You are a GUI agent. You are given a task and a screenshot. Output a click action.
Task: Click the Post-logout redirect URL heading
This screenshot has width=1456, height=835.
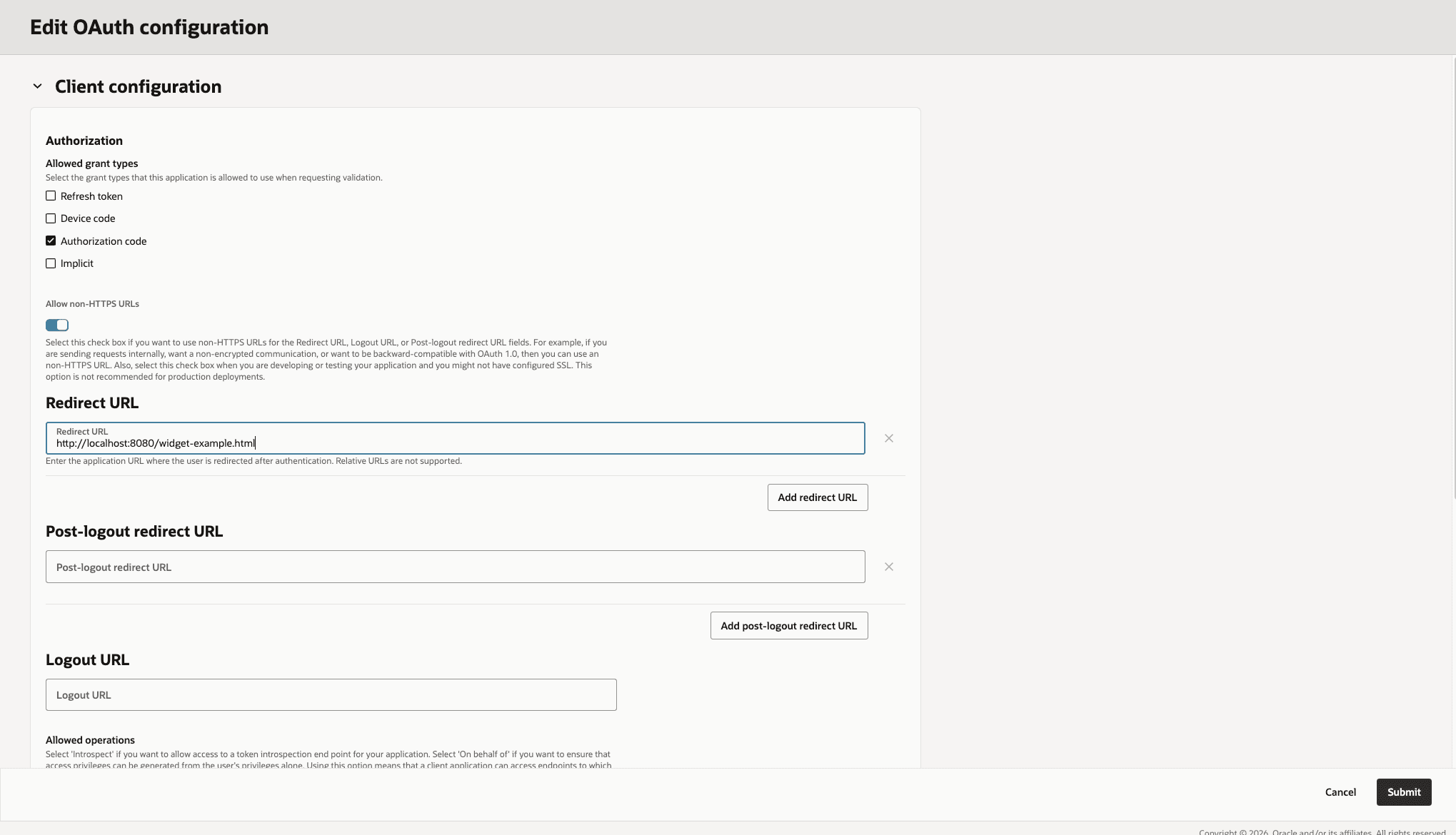[x=134, y=531]
